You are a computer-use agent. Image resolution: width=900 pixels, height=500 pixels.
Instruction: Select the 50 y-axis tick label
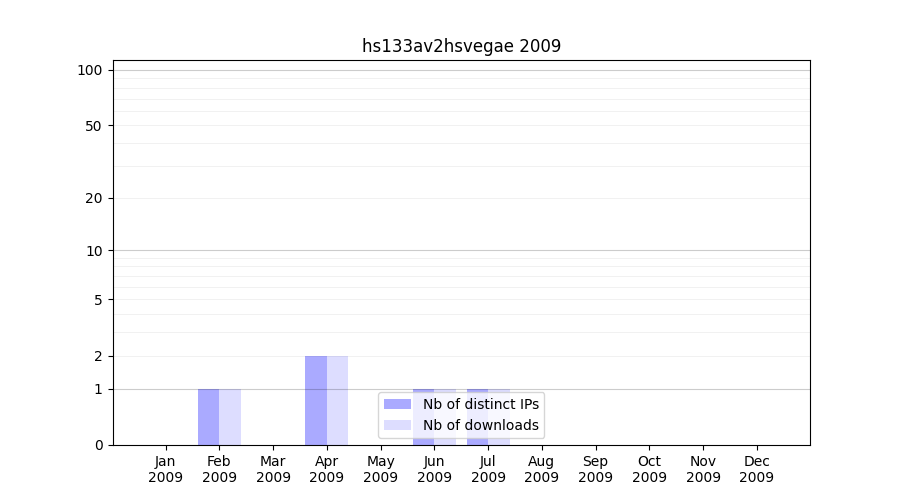(x=93, y=126)
